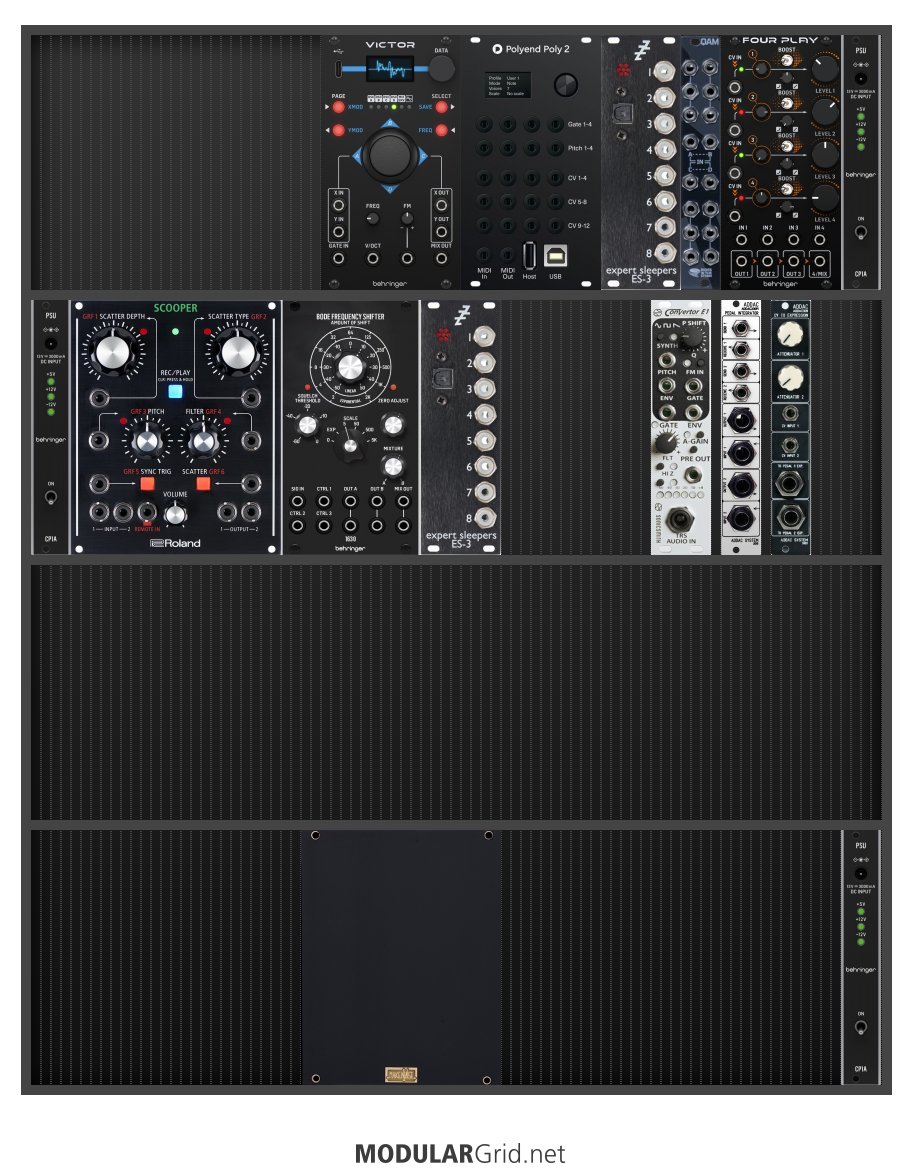This screenshot has height=1175, width=922.
Task: Click the Victor center joystick
Action: click(x=390, y=155)
